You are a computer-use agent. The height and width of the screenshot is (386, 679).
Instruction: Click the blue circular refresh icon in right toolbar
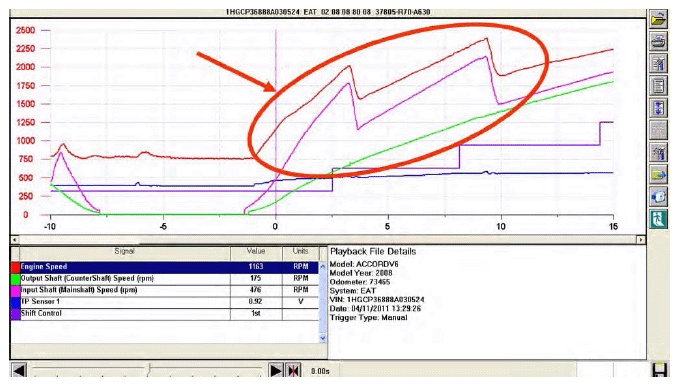(x=658, y=197)
